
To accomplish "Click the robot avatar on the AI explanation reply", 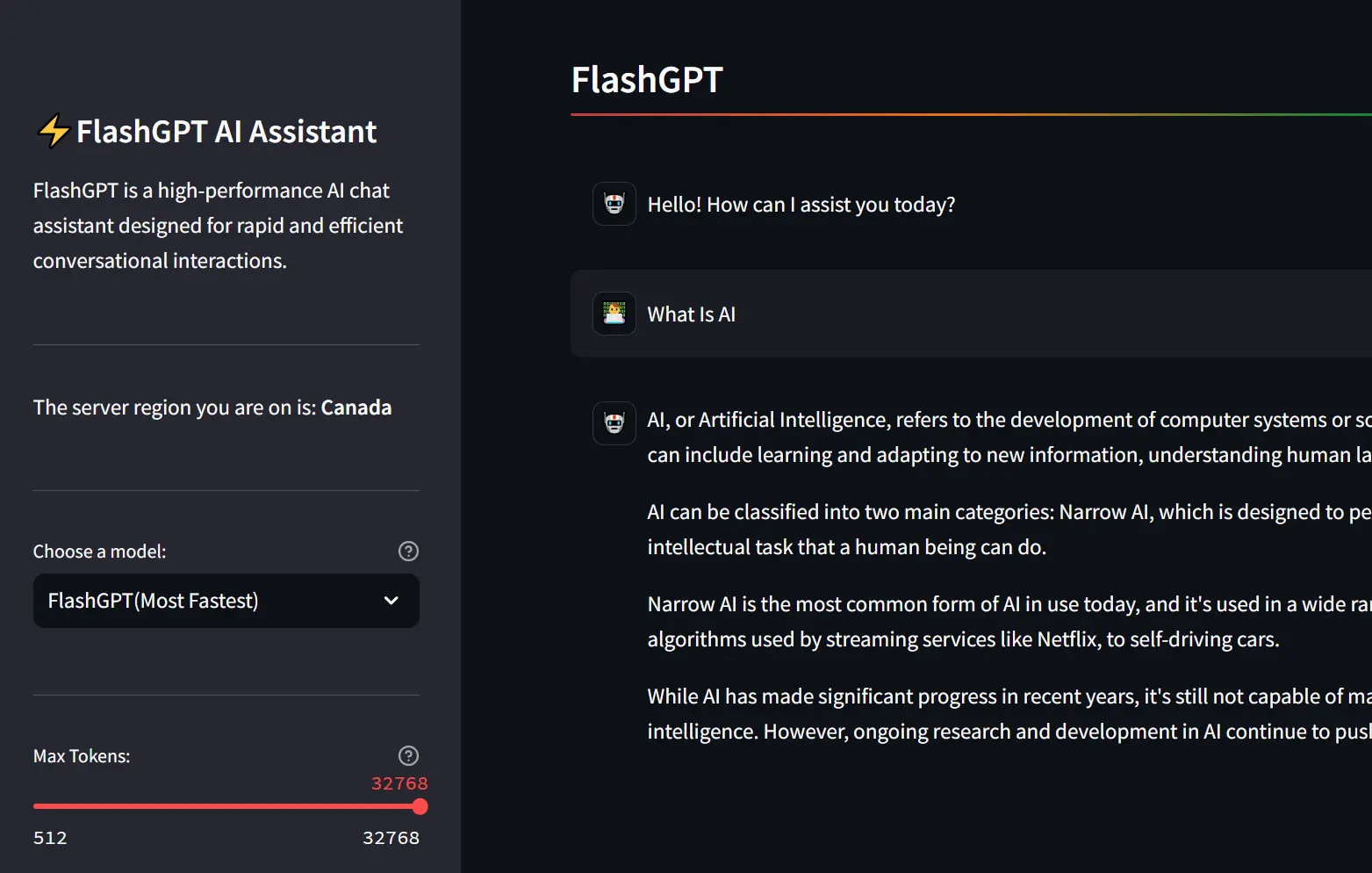I will [614, 422].
